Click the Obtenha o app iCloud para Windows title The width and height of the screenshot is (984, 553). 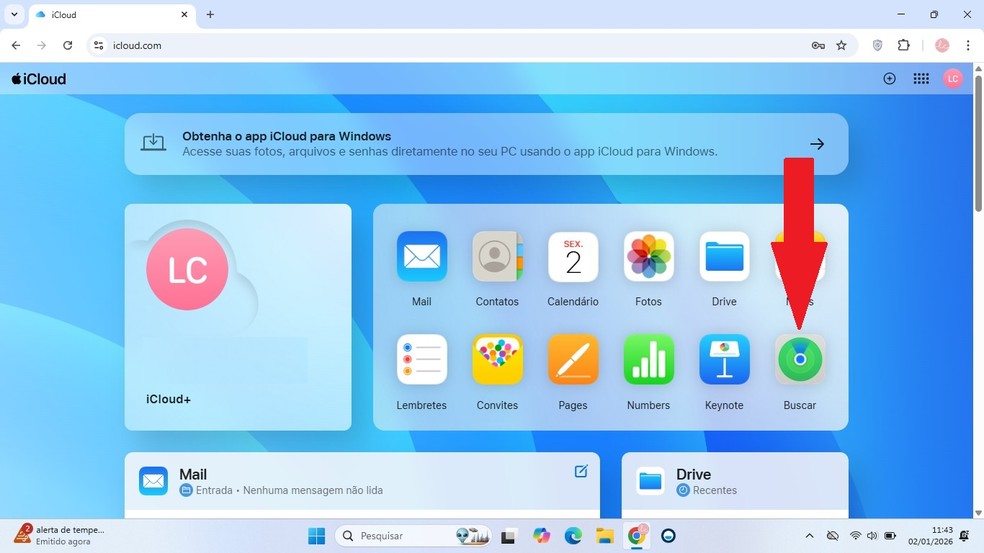point(286,136)
